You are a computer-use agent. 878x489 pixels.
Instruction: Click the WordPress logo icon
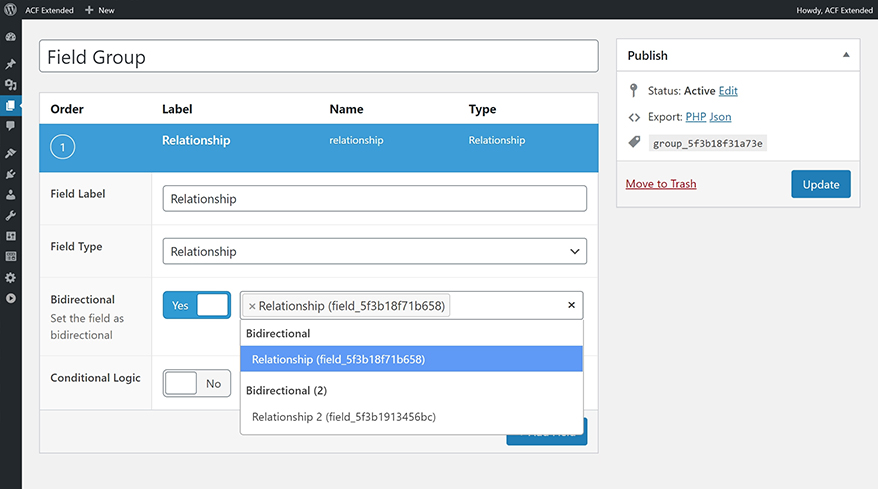(10, 10)
